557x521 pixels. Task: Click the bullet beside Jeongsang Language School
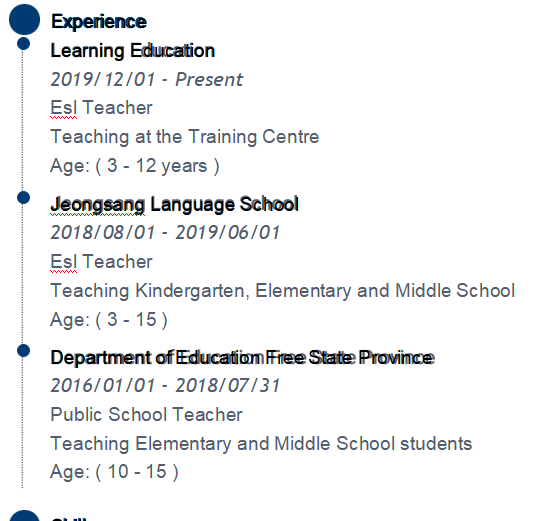tap(23, 197)
